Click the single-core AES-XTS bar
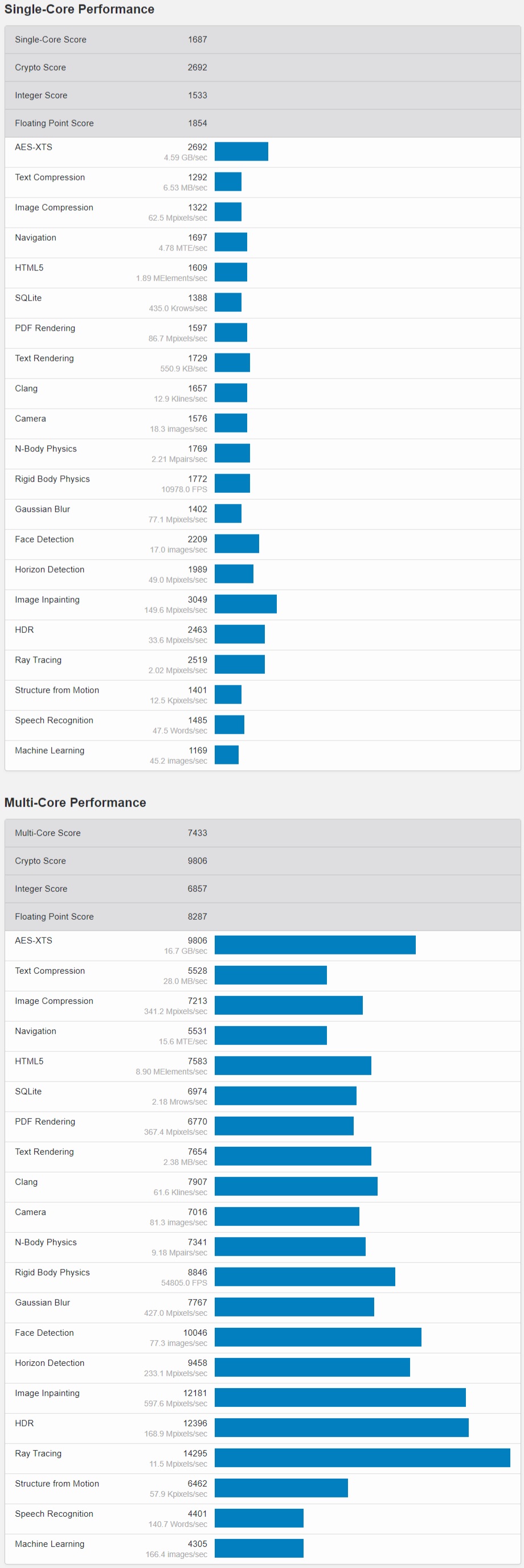 (x=241, y=151)
